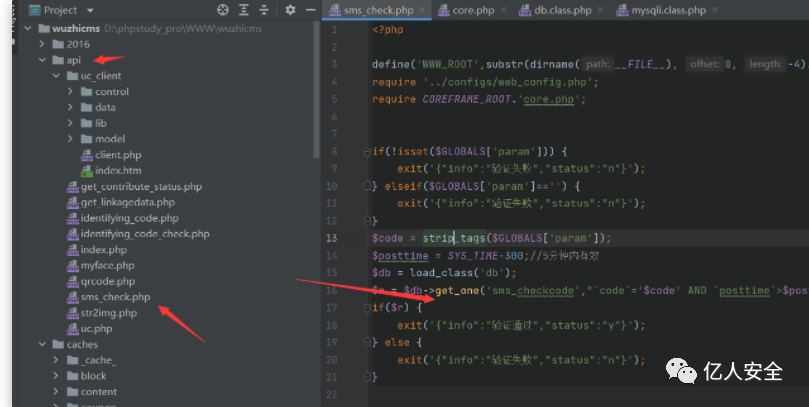
Task: Open myface.php file
Action: [x=107, y=265]
